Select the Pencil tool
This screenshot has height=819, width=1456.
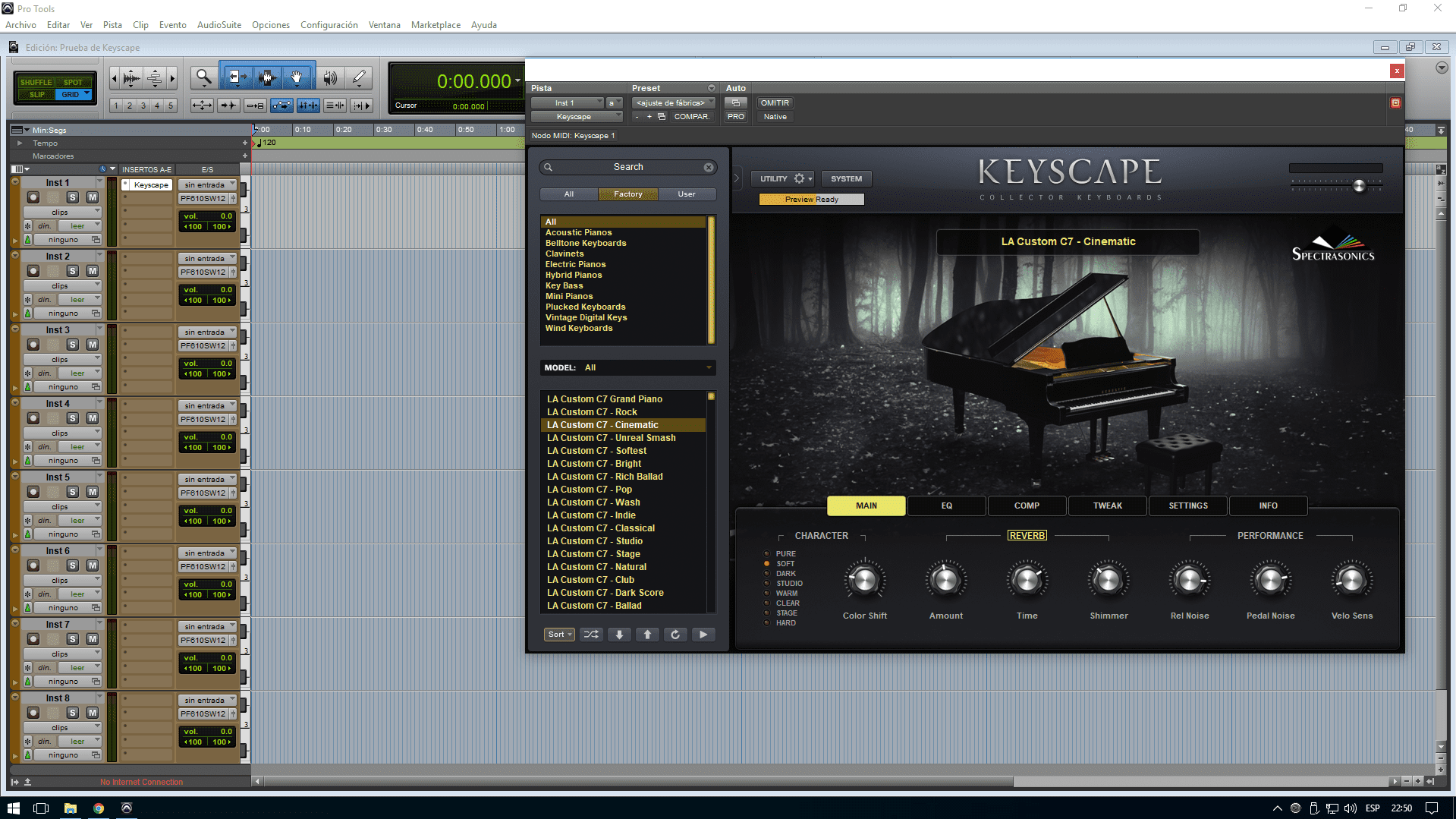pos(359,77)
